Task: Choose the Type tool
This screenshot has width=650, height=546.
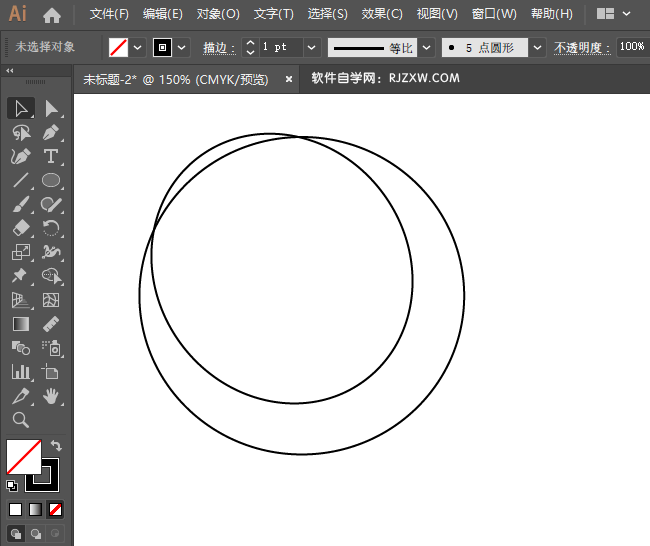Action: point(52,156)
